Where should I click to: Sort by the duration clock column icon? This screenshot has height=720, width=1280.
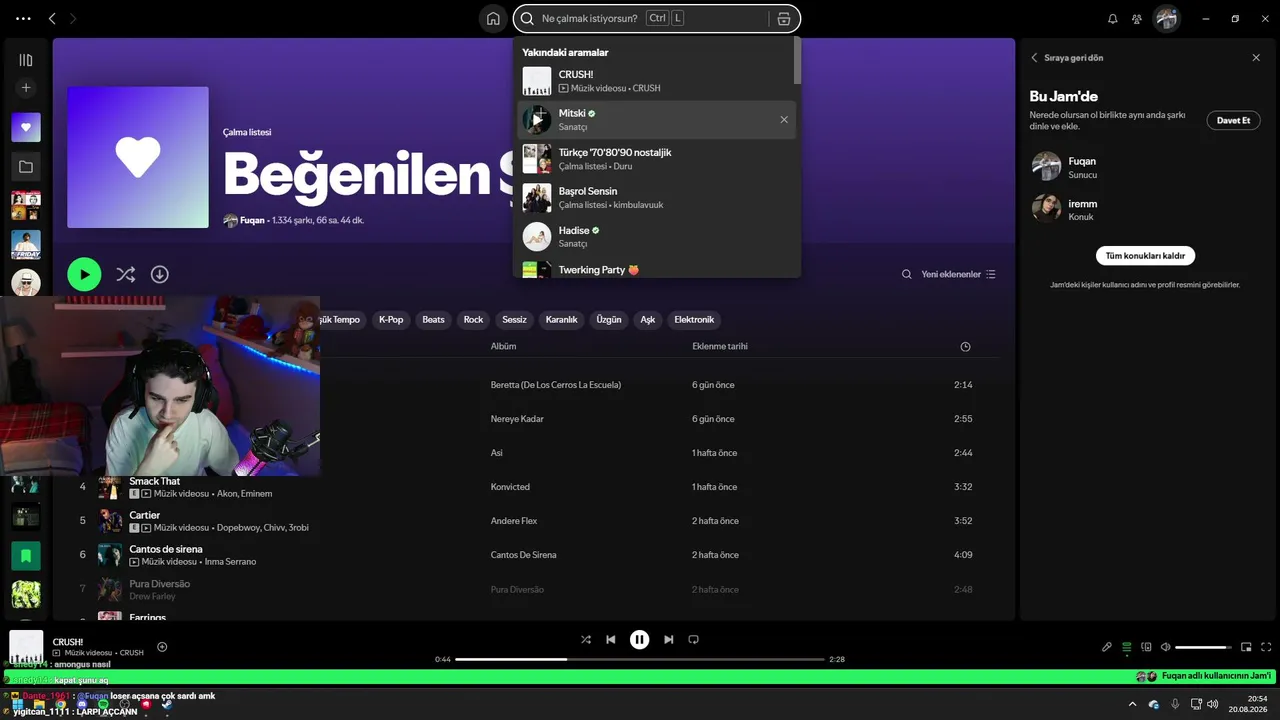click(x=965, y=347)
